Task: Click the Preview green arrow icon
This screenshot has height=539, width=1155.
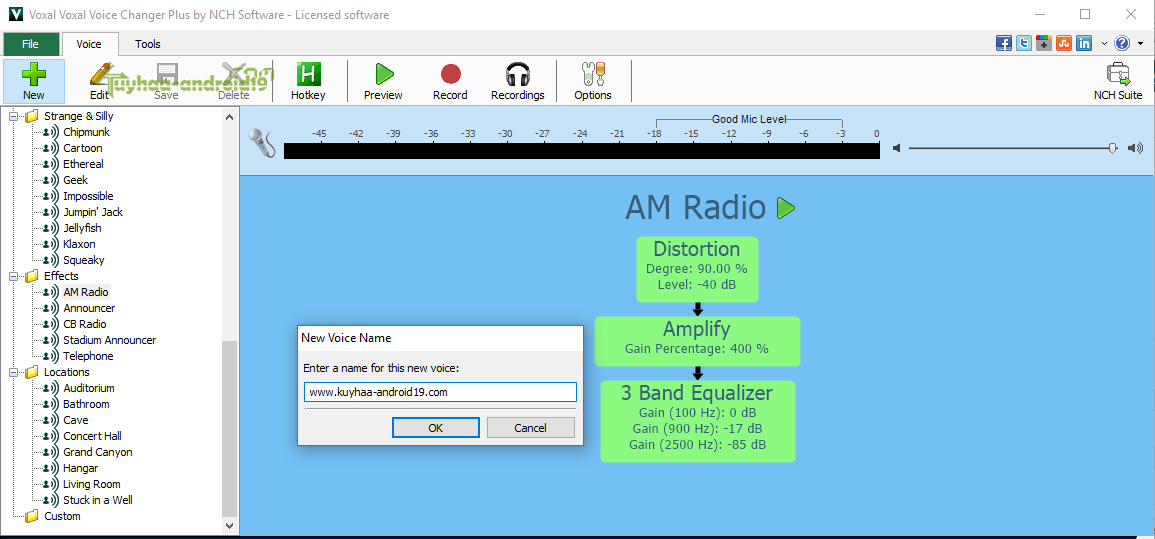Action: tap(384, 75)
